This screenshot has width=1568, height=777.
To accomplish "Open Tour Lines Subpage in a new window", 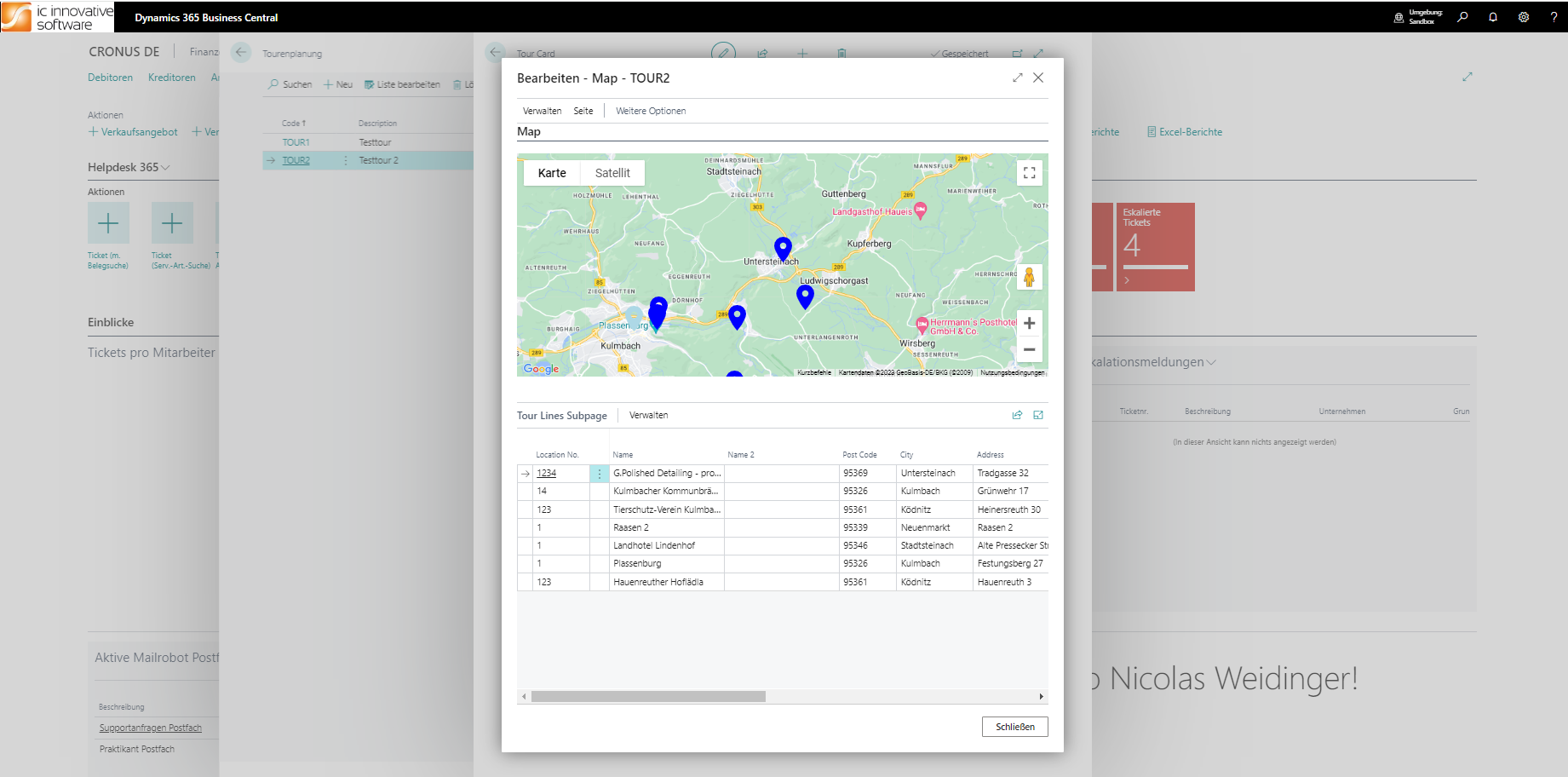I will click(1038, 415).
